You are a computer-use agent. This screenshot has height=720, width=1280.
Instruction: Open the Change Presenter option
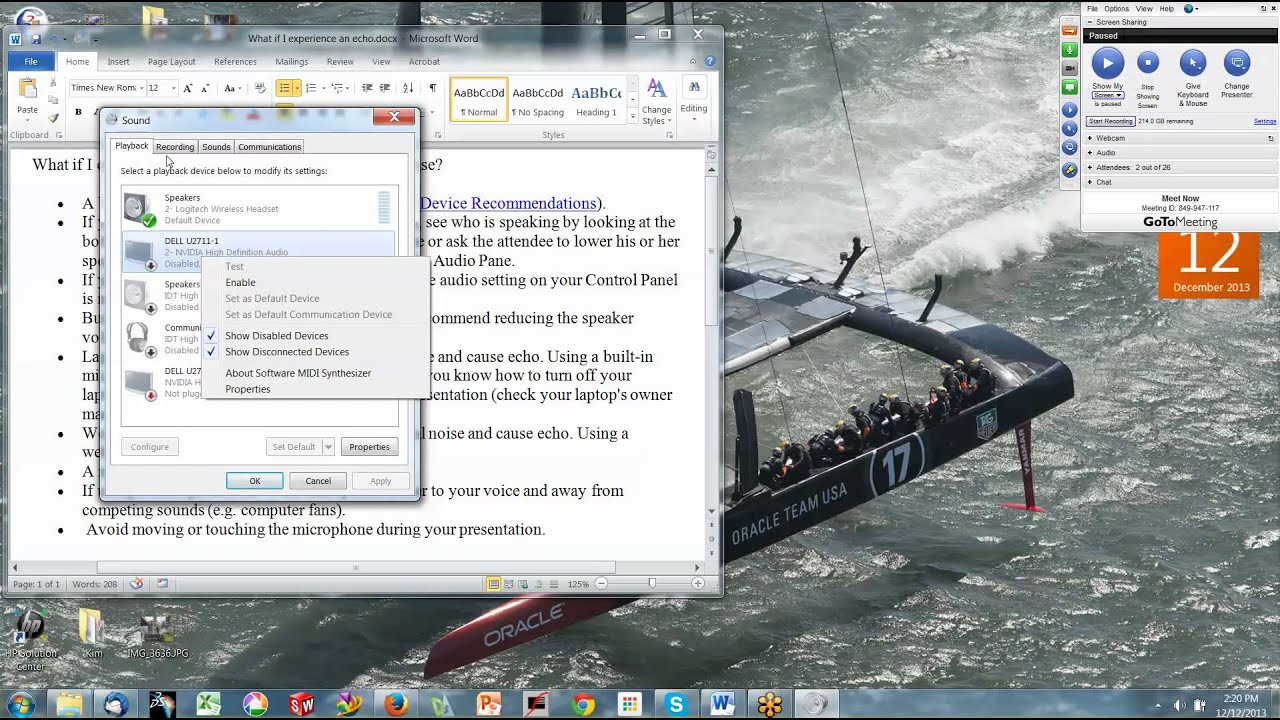(x=1237, y=63)
